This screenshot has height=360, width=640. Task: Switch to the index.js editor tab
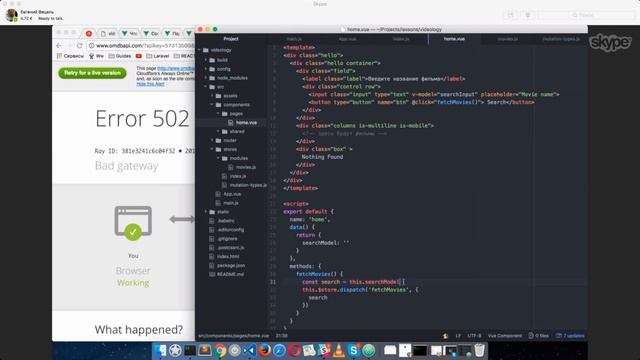pyautogui.click(x=401, y=39)
